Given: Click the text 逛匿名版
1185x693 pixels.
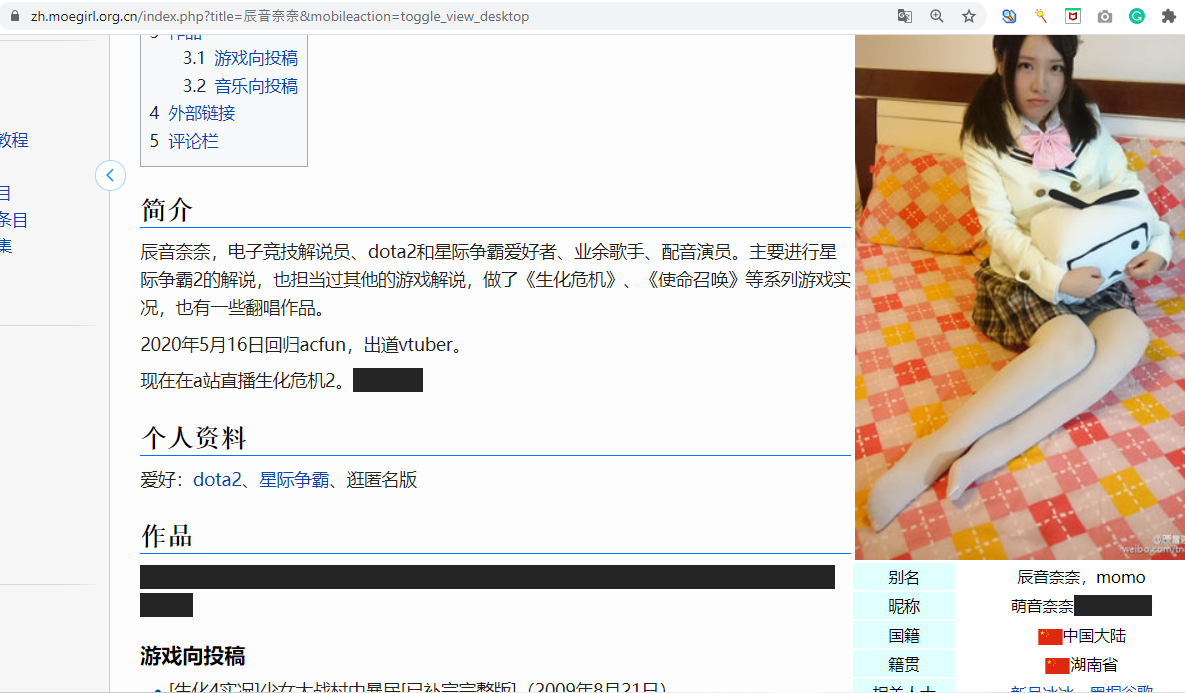Looking at the screenshot, I should (382, 480).
